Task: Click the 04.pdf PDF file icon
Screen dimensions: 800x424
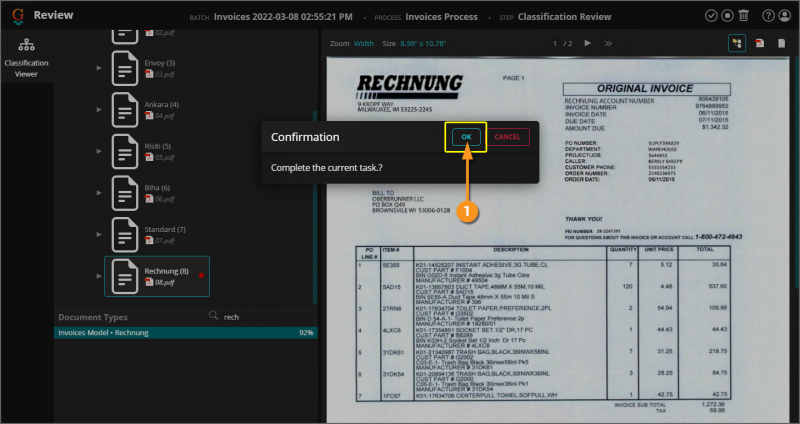Action: [149, 116]
